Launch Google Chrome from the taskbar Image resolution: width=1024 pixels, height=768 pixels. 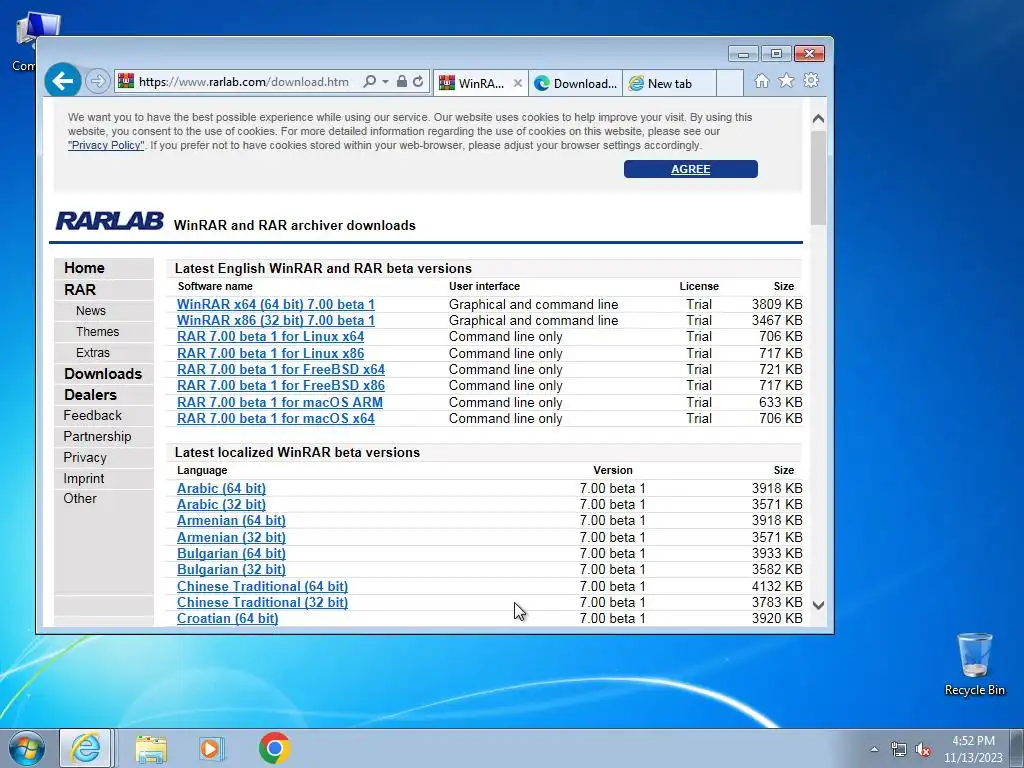click(x=274, y=748)
